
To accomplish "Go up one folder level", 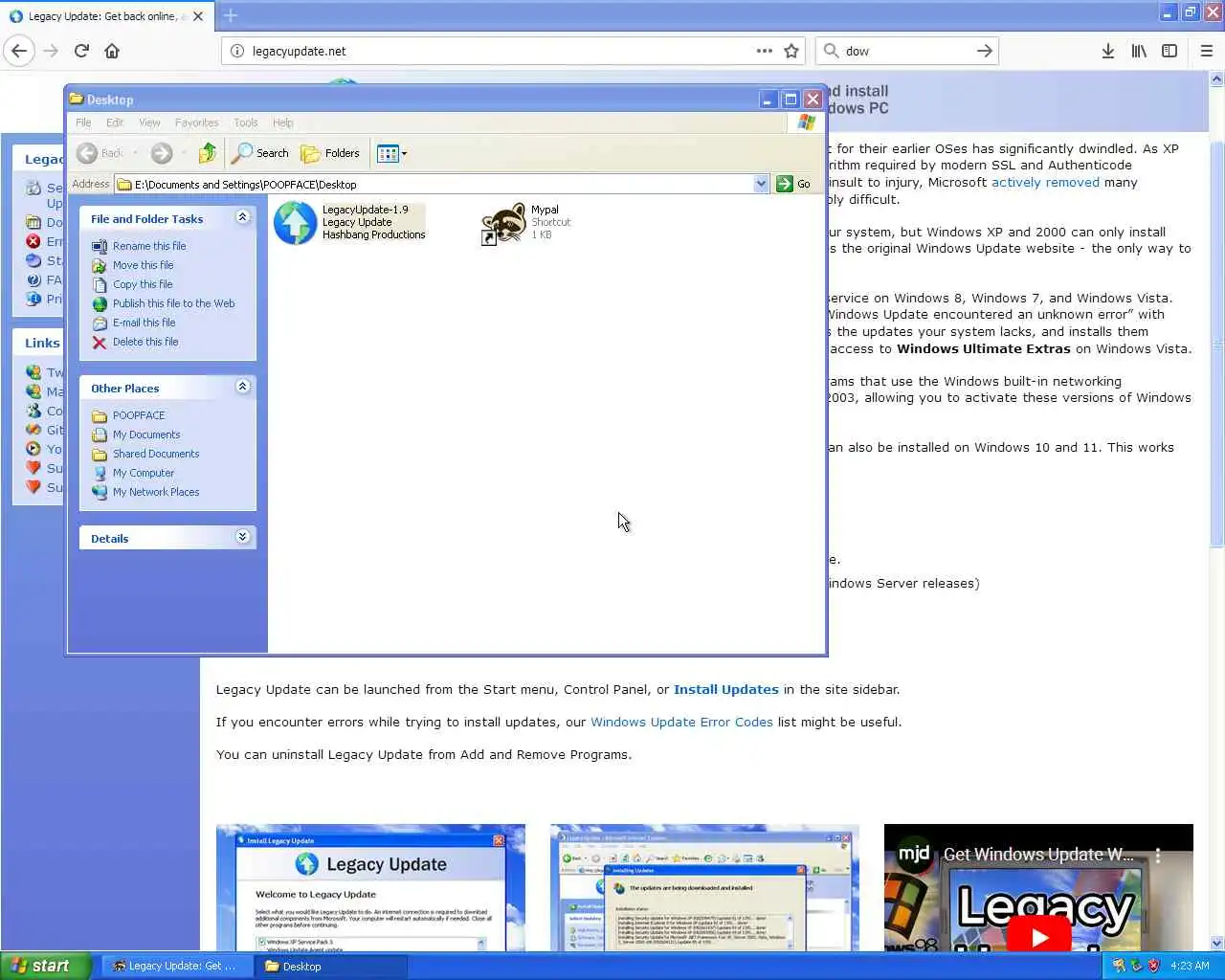I will (x=207, y=153).
